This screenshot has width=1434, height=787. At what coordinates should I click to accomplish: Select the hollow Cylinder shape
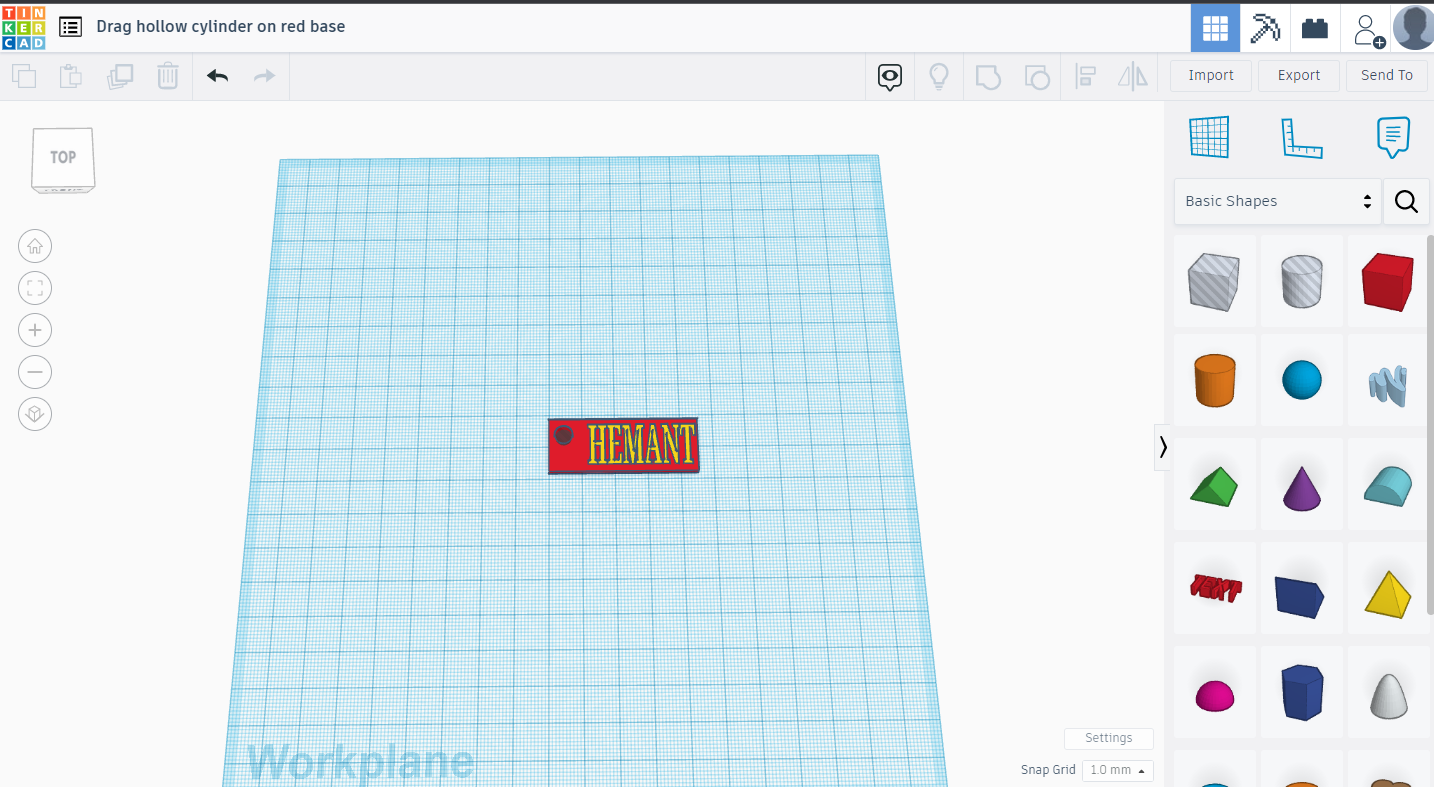point(1302,281)
